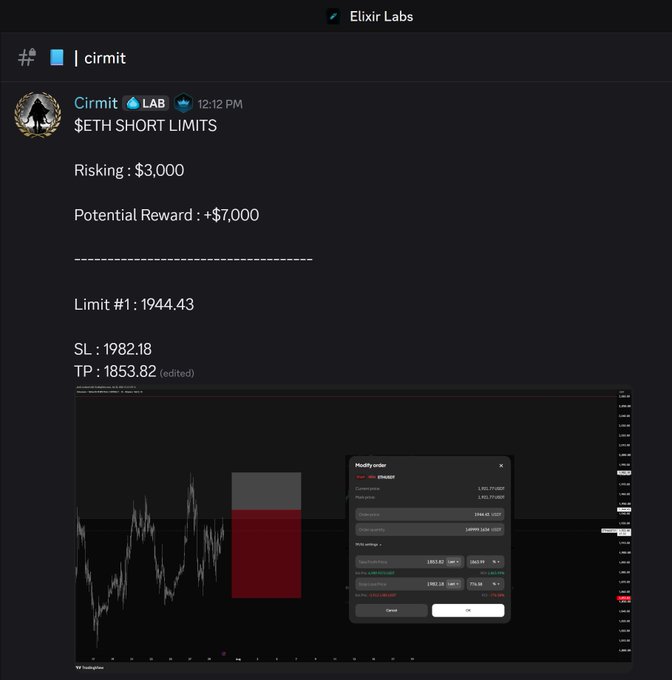Open the Cirmit username link

pos(96,103)
